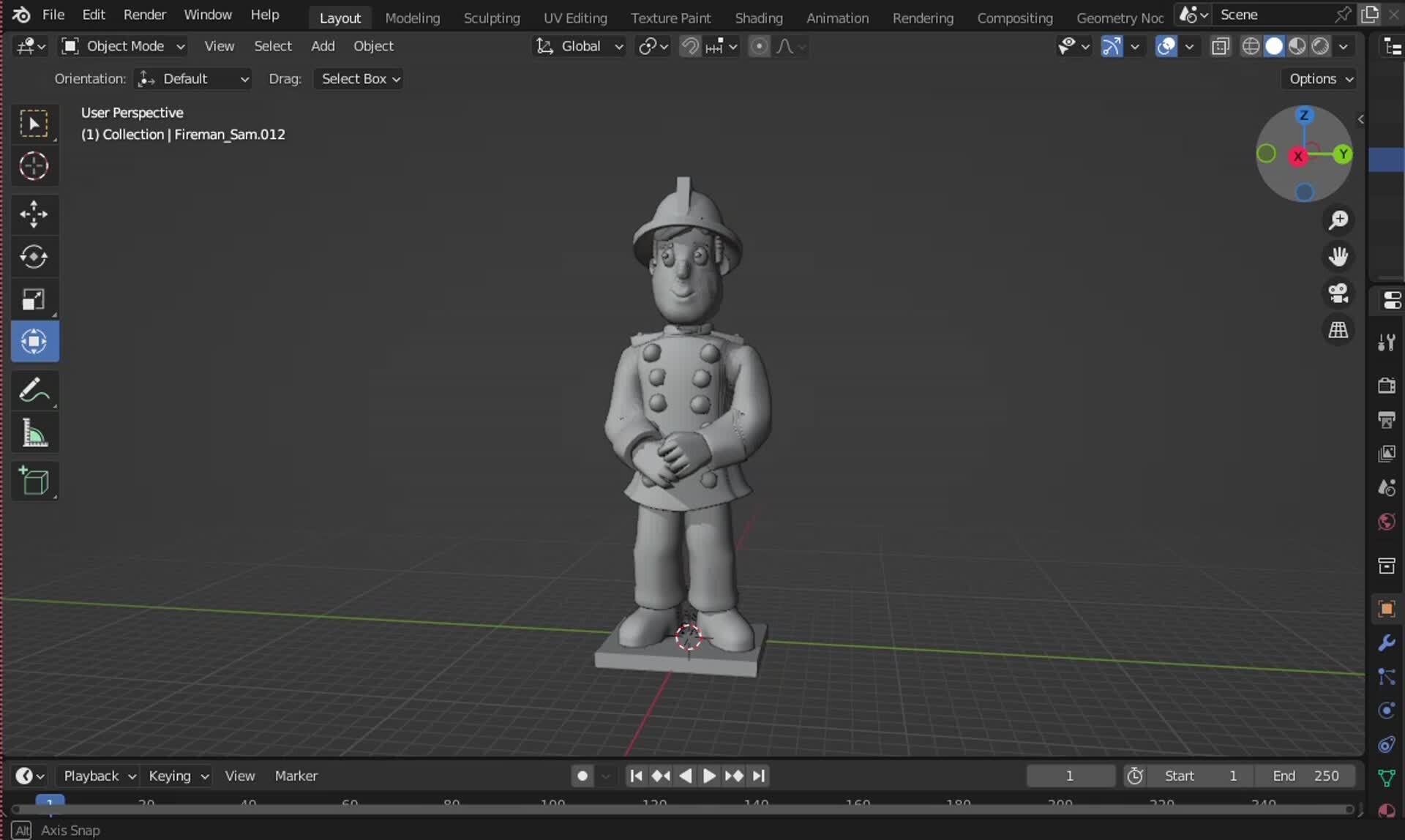
Task: Select the Rotate tool
Action: click(34, 257)
